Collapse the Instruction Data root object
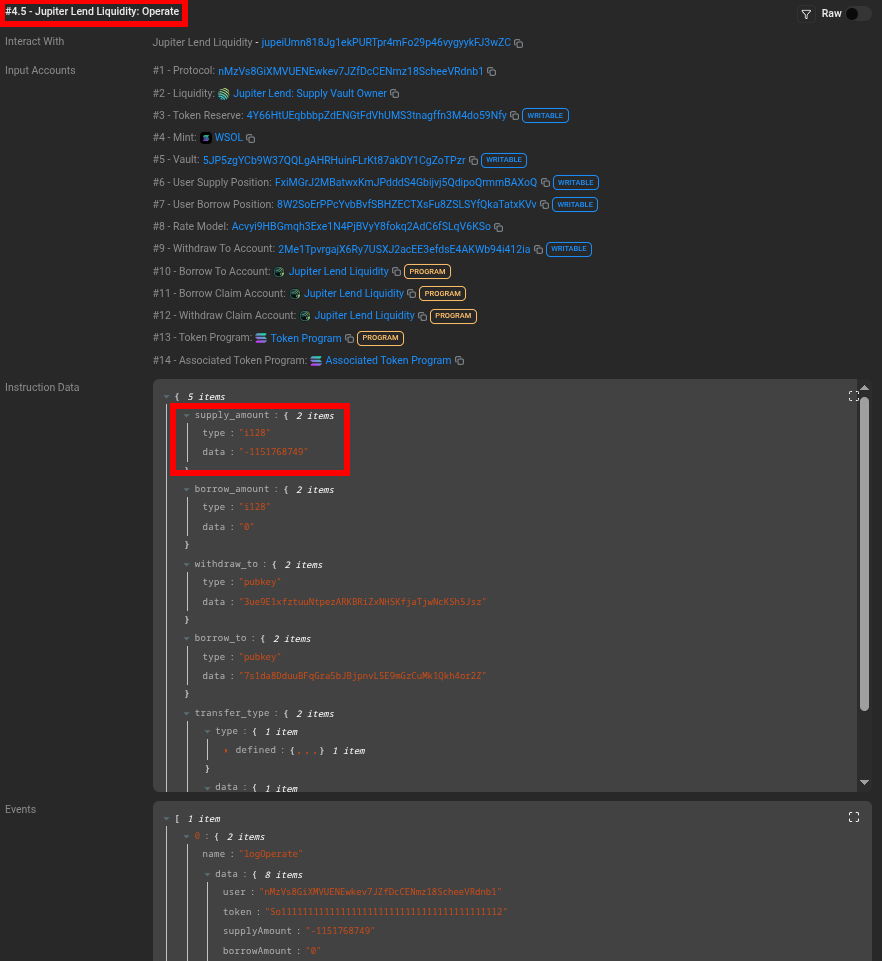Screen dimensions: 882x961 (x=166, y=397)
